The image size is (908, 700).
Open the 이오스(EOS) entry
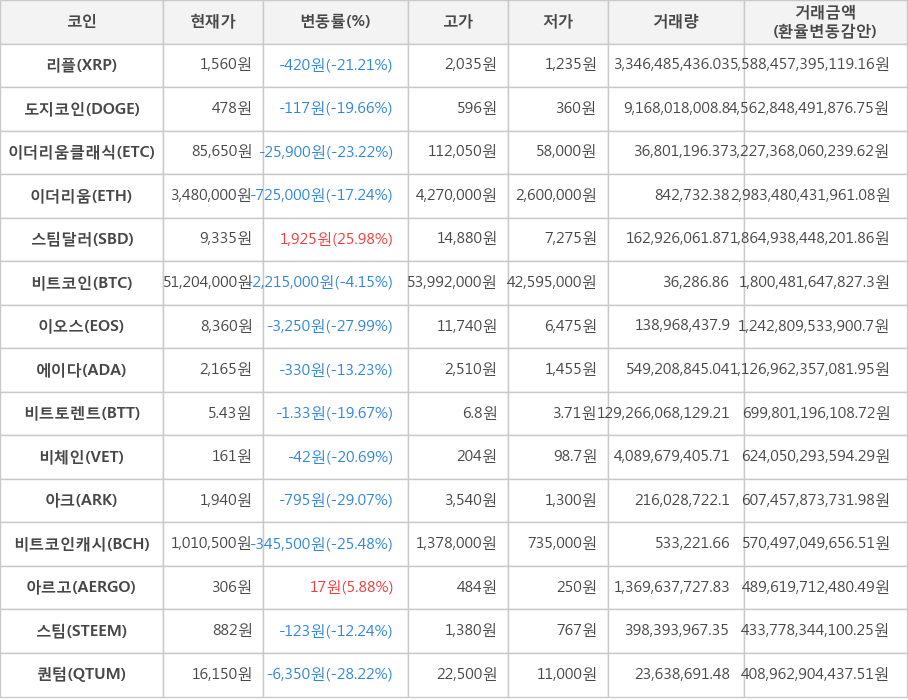coord(81,326)
